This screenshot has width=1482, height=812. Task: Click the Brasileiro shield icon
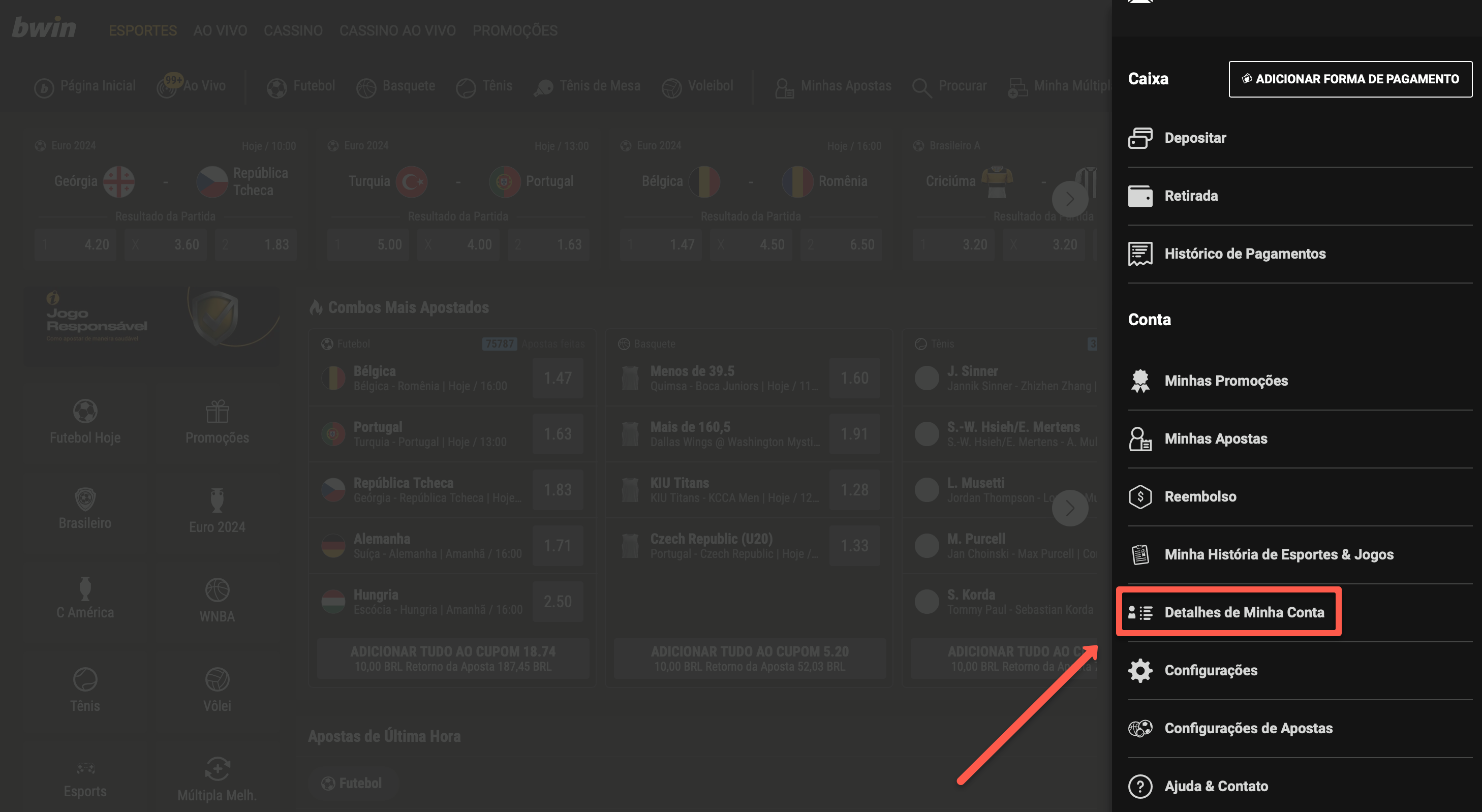(x=85, y=498)
